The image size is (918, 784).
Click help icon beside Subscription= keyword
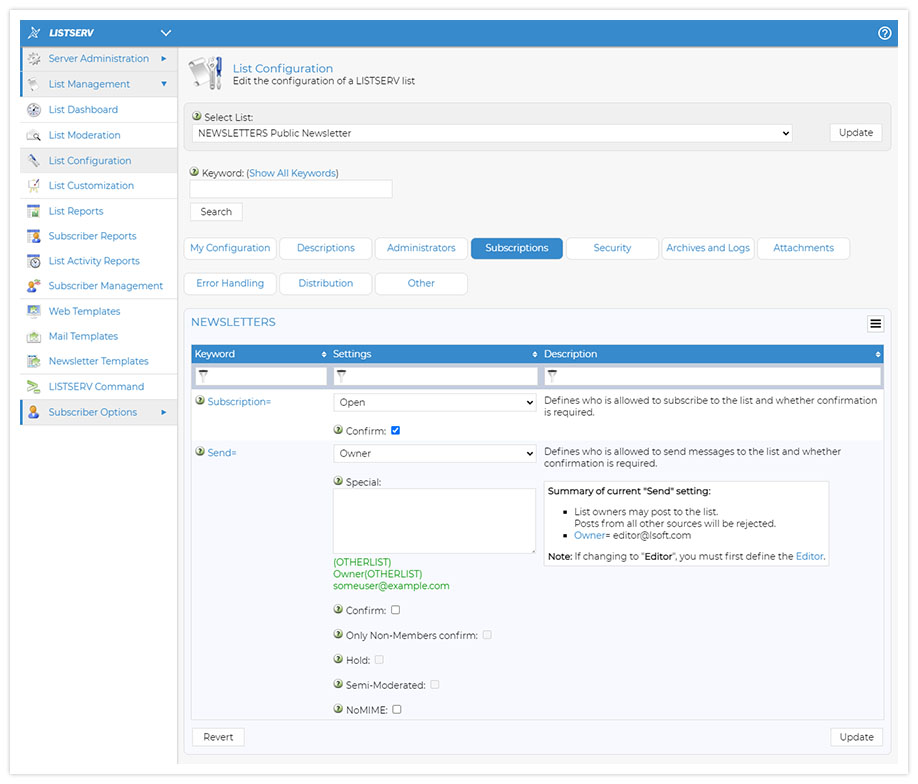200,400
